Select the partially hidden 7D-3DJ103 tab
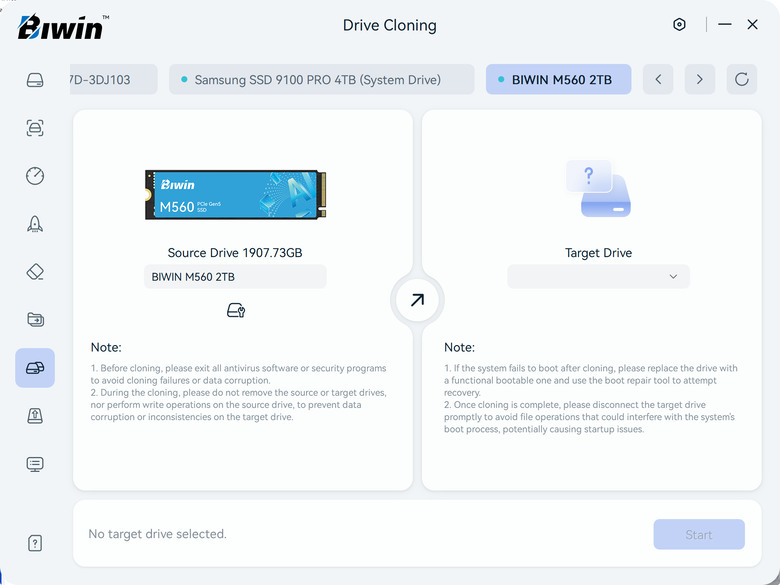Image resolution: width=780 pixels, height=585 pixels. point(114,80)
